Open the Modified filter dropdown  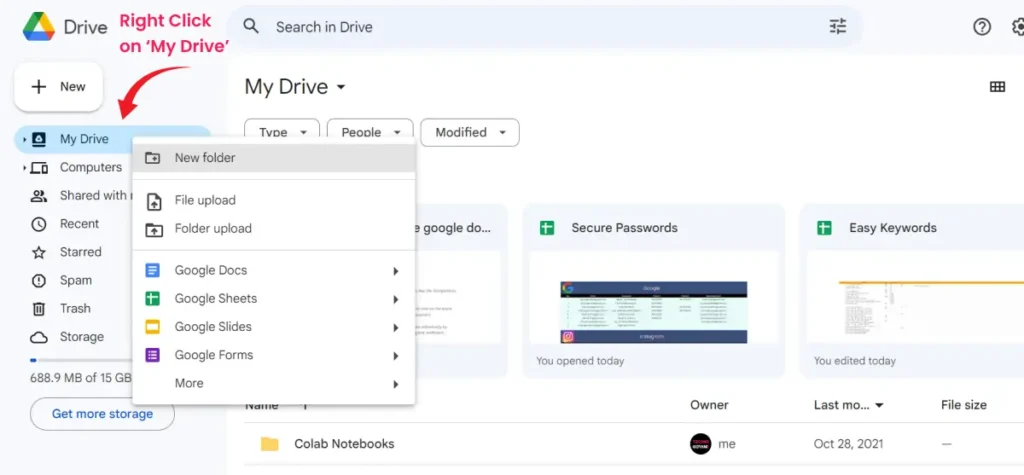pyautogui.click(x=470, y=132)
